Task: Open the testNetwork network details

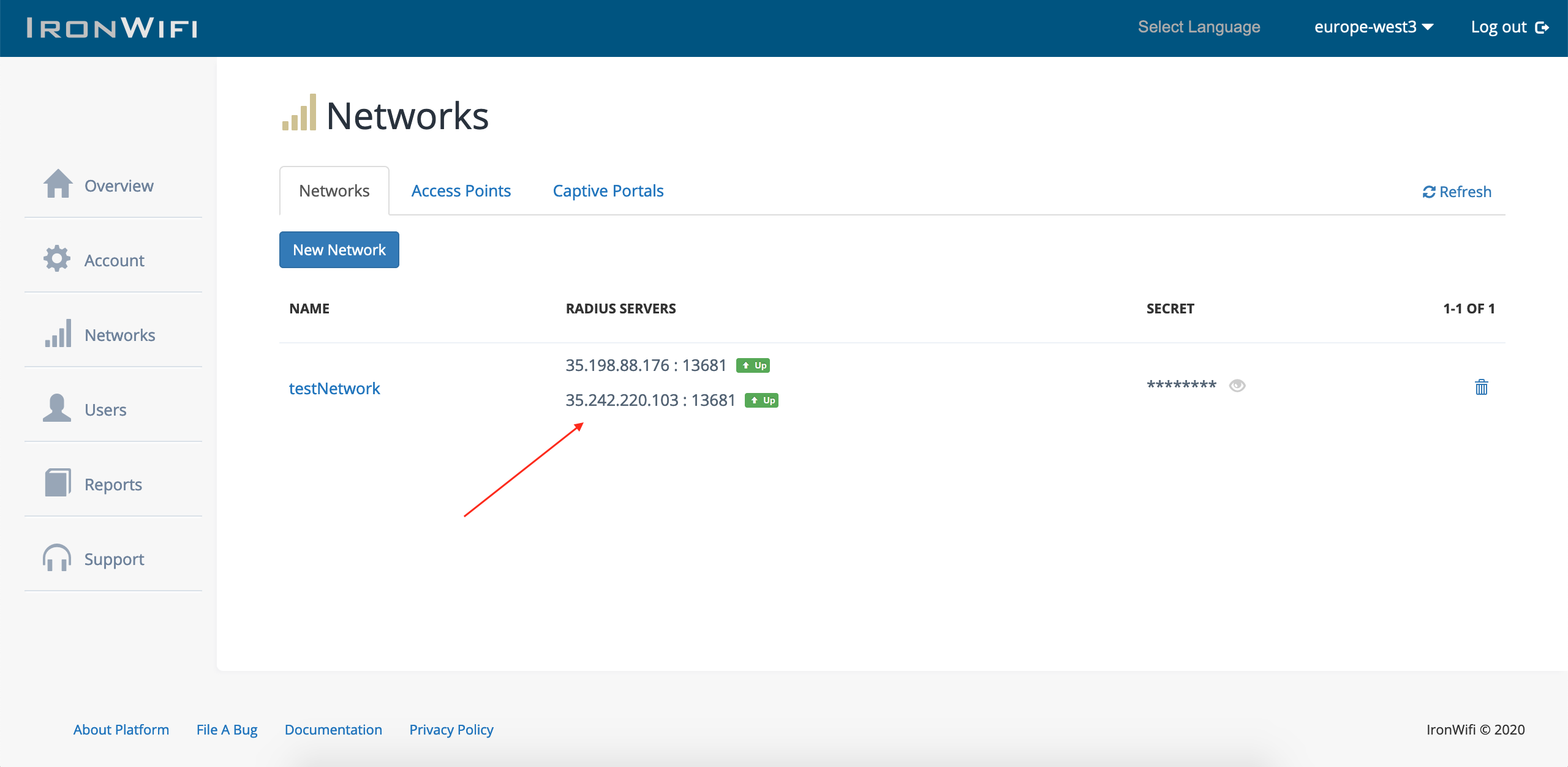Action: tap(334, 387)
